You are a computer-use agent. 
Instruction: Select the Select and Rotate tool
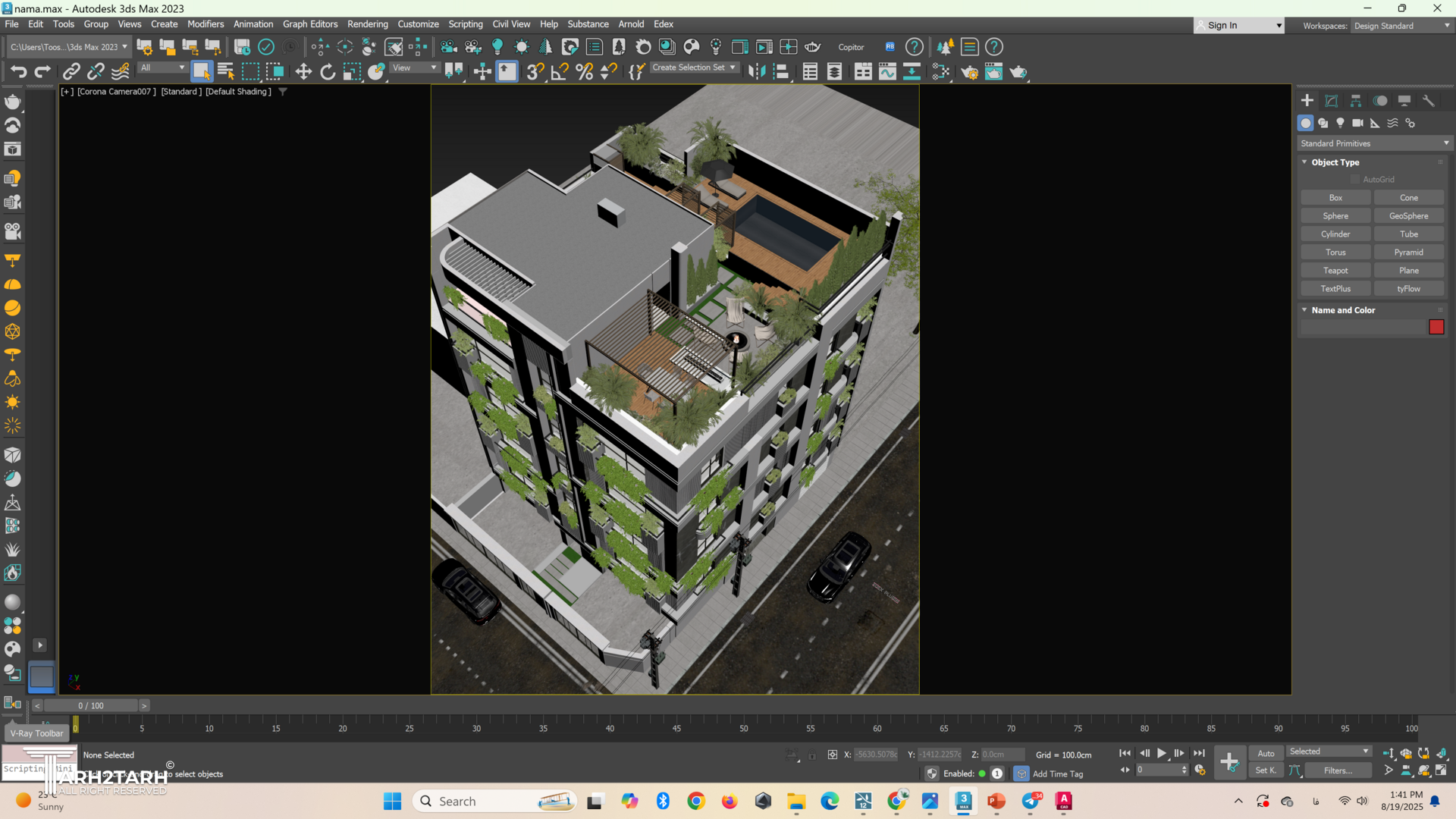coord(328,72)
